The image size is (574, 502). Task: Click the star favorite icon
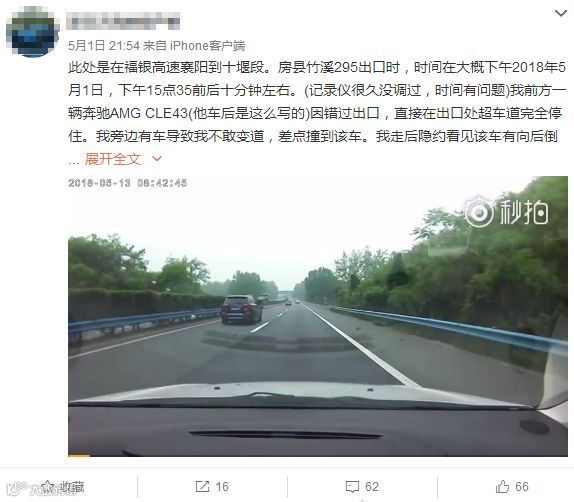[47, 487]
